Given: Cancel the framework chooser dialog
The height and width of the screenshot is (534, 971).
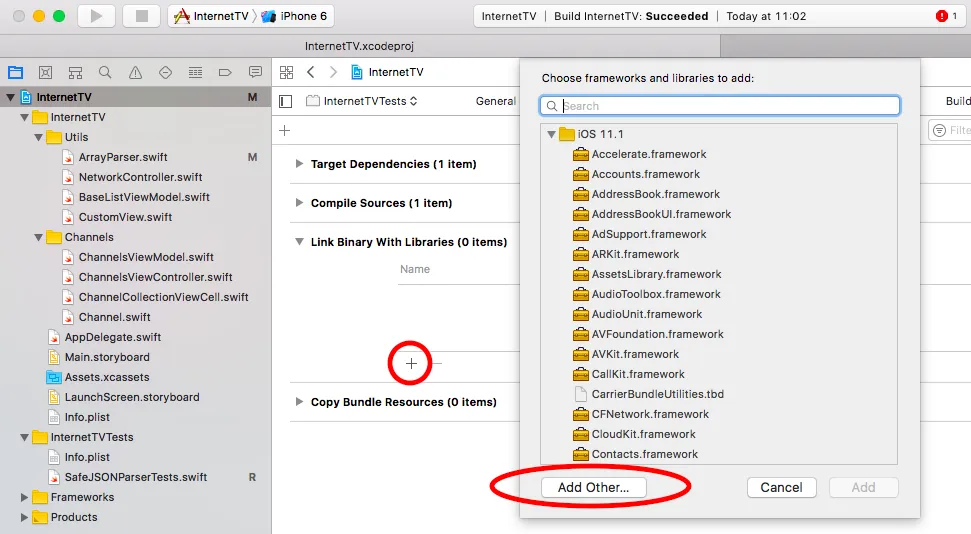Looking at the screenshot, I should tap(782, 488).
